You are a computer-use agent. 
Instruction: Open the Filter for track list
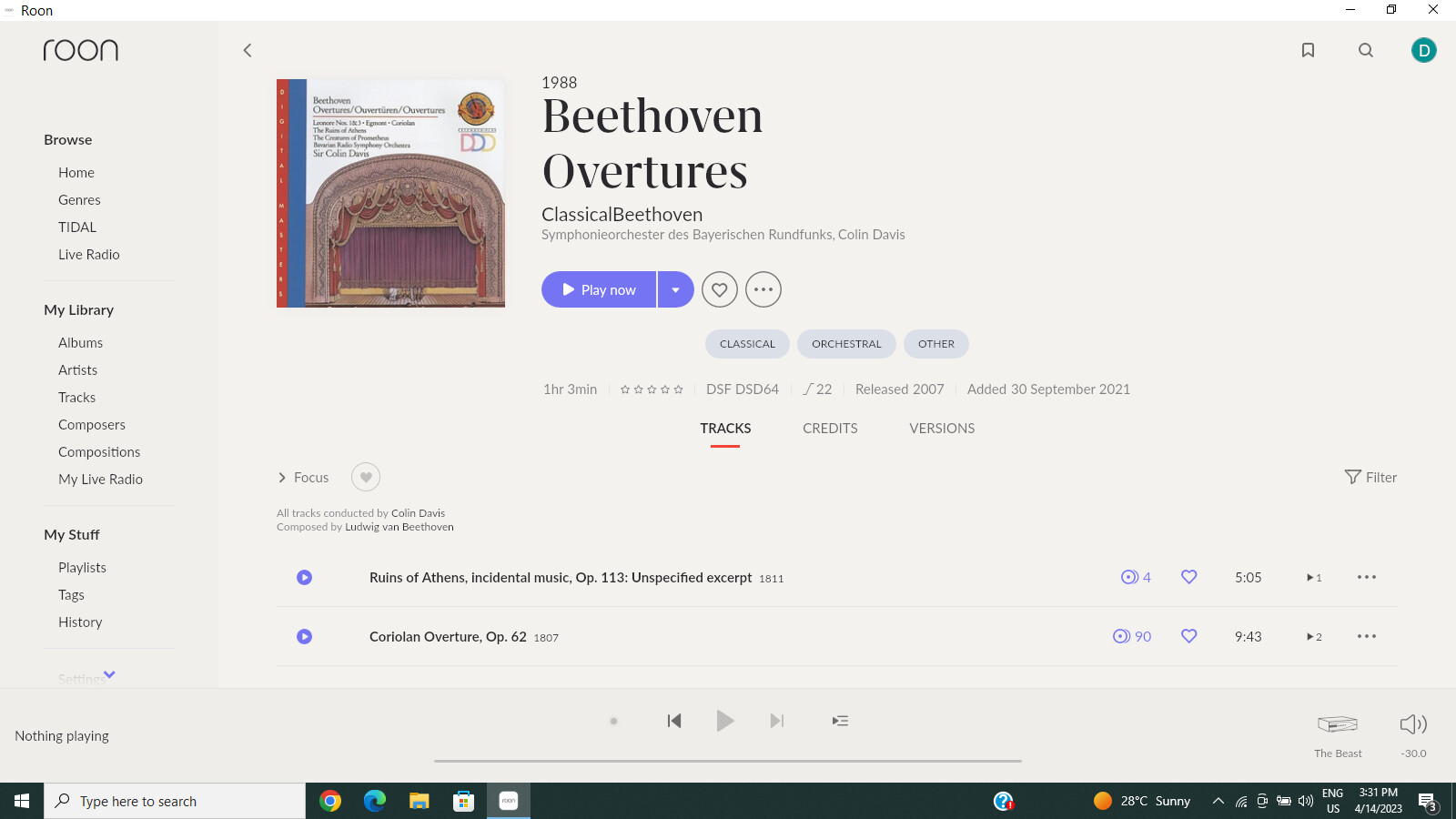1370,477
